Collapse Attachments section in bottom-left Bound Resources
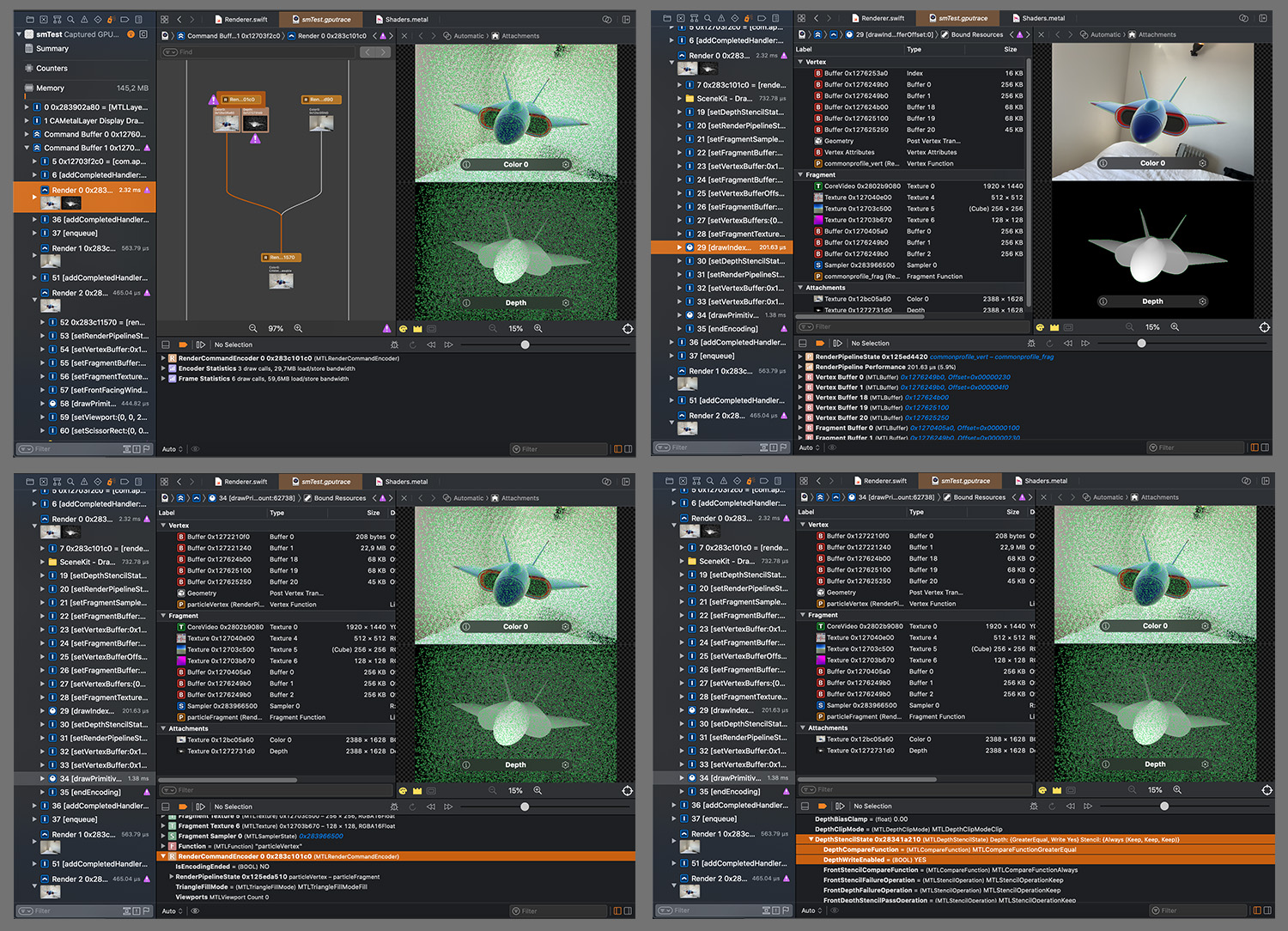The height and width of the screenshot is (931, 1288). [x=163, y=728]
